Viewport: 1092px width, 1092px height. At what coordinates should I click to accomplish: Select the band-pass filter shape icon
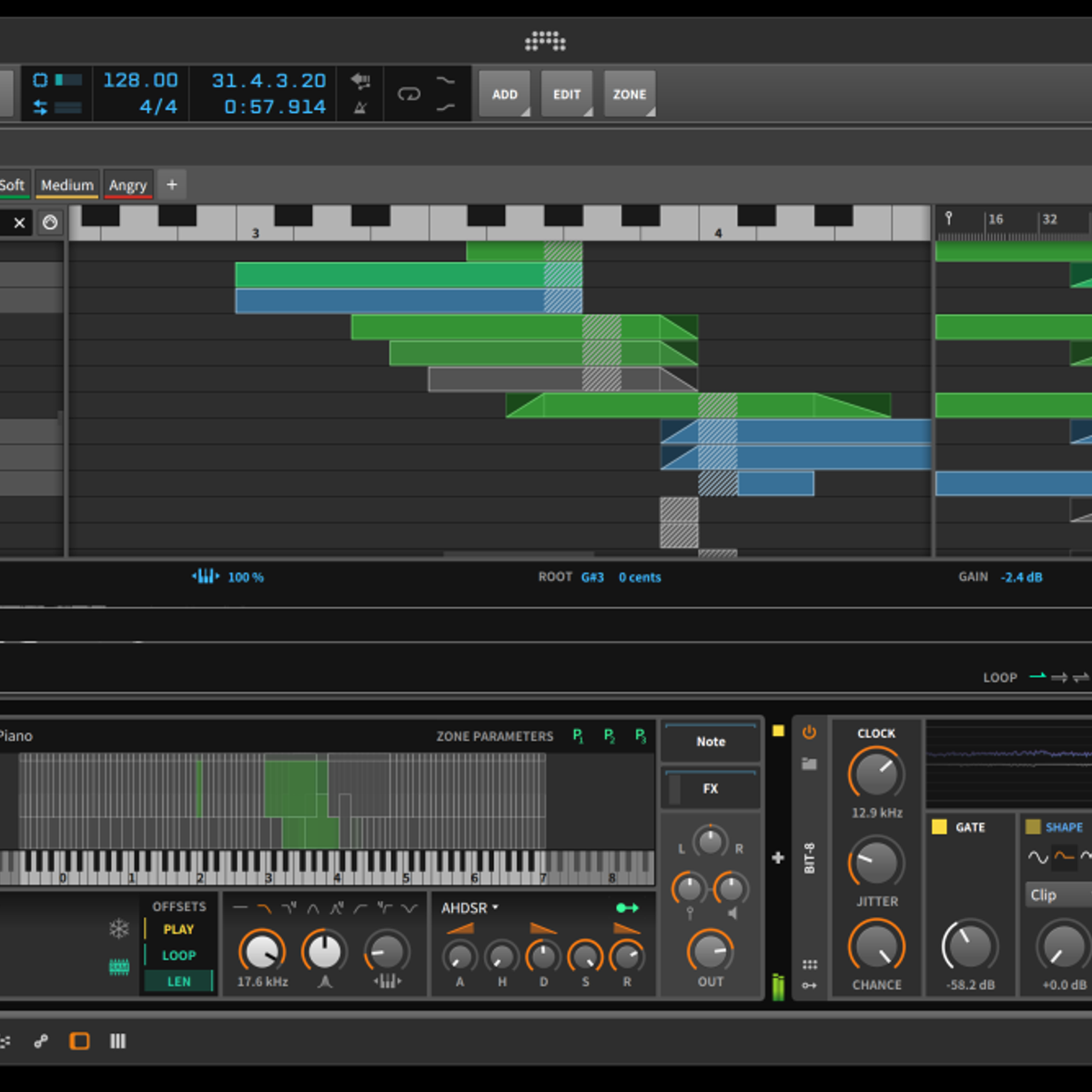[313, 908]
